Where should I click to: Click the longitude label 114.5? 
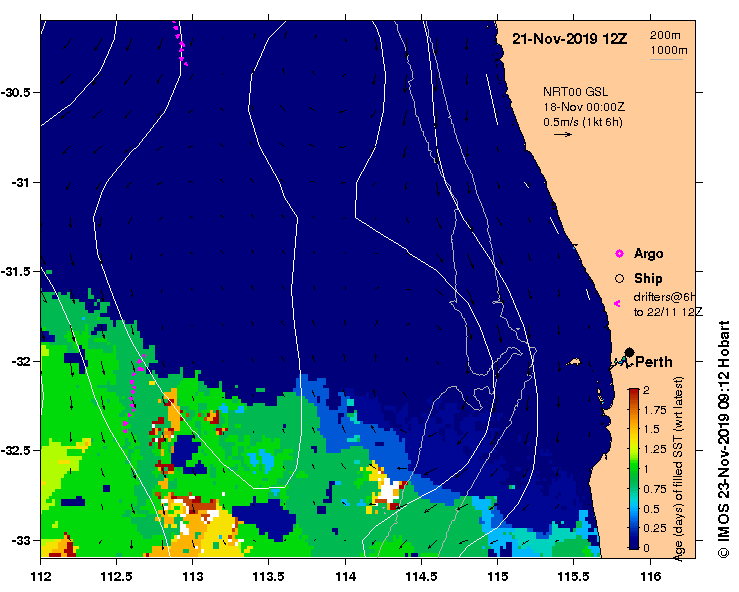(421, 576)
